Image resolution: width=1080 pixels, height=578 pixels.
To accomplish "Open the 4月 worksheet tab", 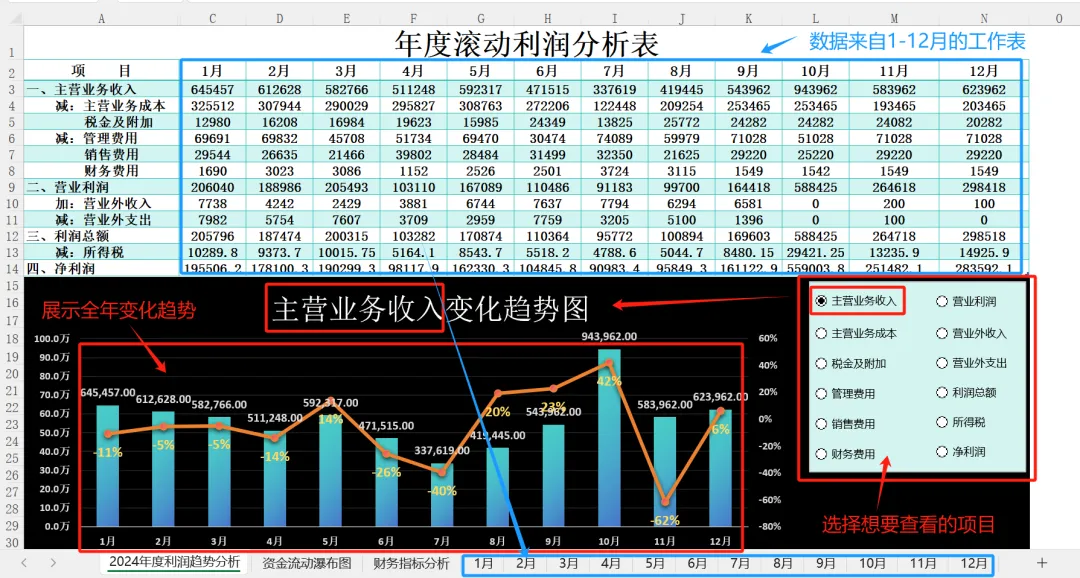I will click(611, 564).
